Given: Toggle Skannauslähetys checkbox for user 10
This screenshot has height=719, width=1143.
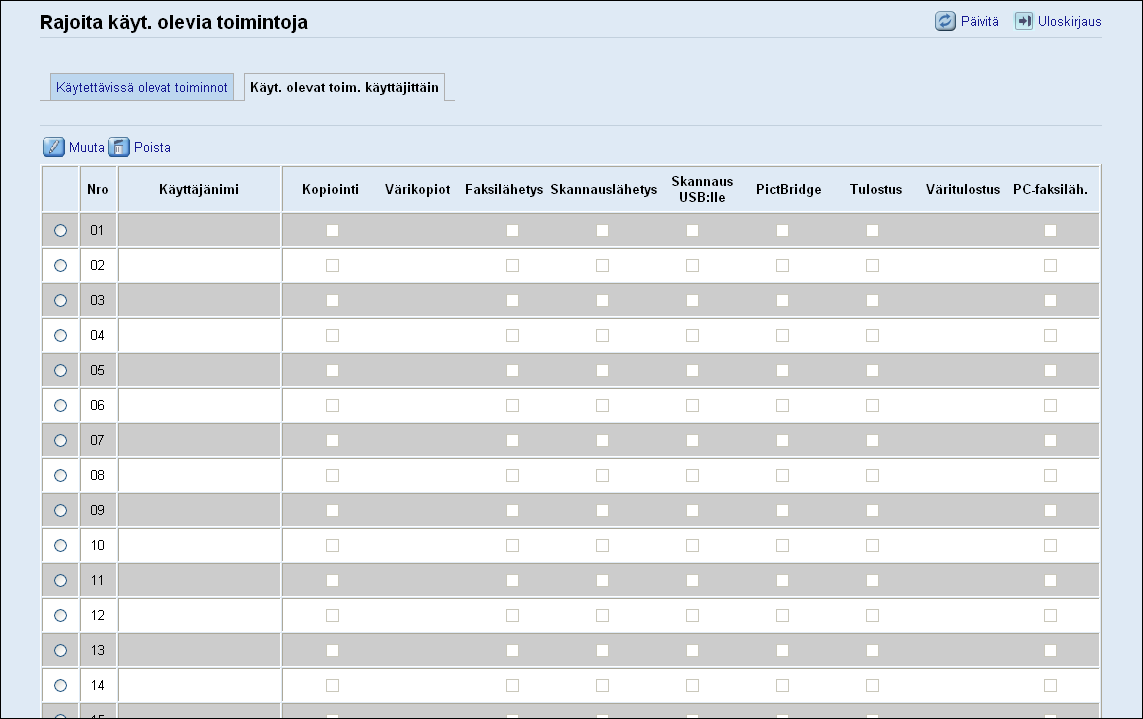Looking at the screenshot, I should [602, 545].
